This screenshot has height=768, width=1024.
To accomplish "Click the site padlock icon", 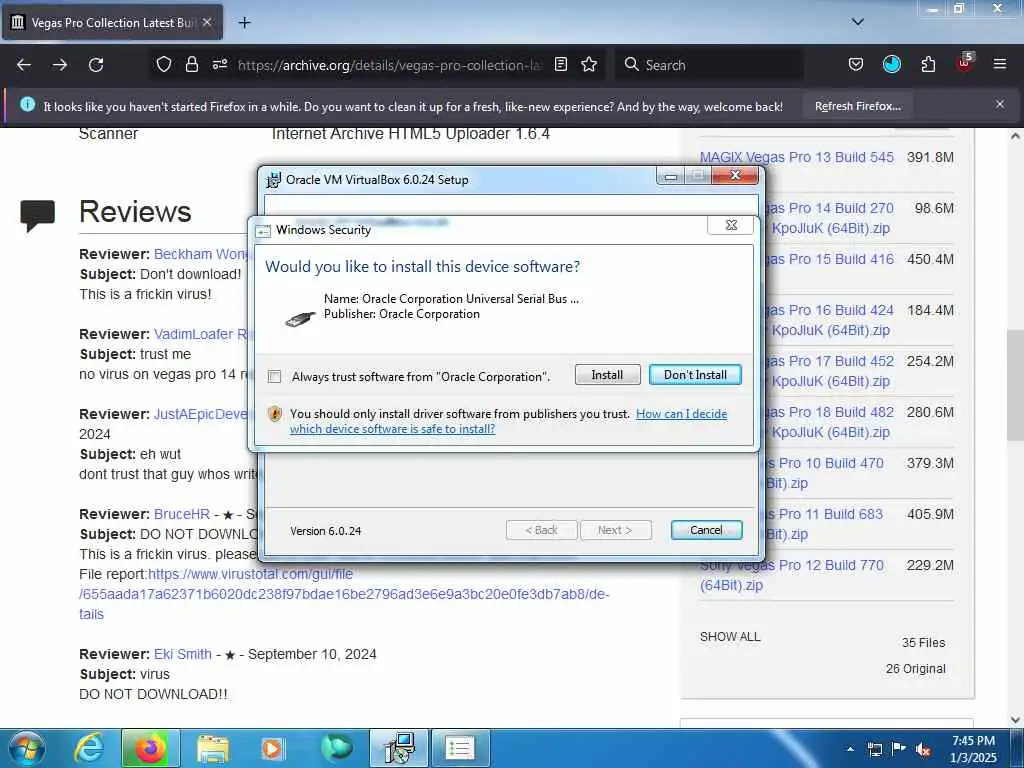I will (x=191, y=65).
